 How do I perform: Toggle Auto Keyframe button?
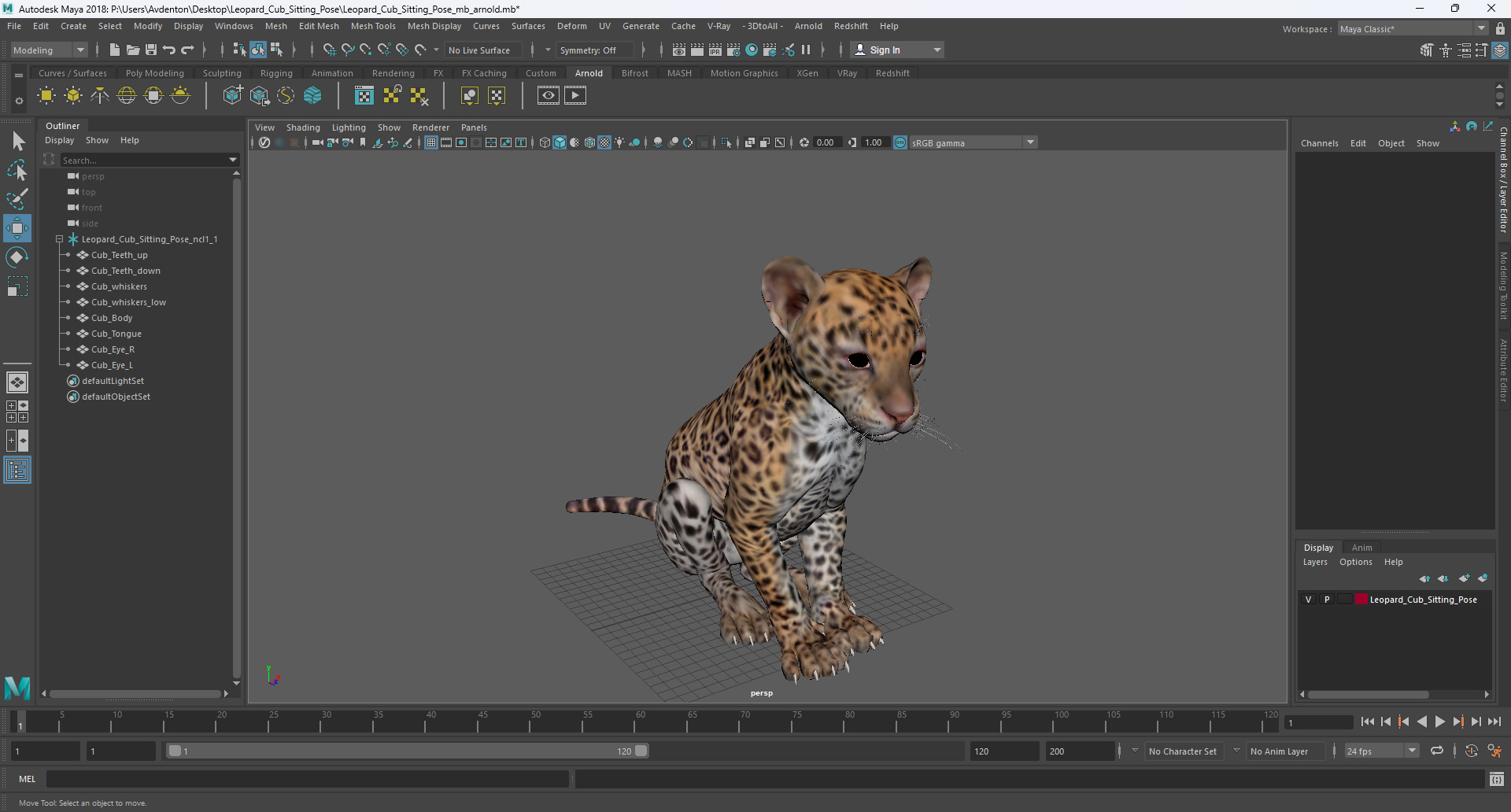pyautogui.click(x=1472, y=751)
